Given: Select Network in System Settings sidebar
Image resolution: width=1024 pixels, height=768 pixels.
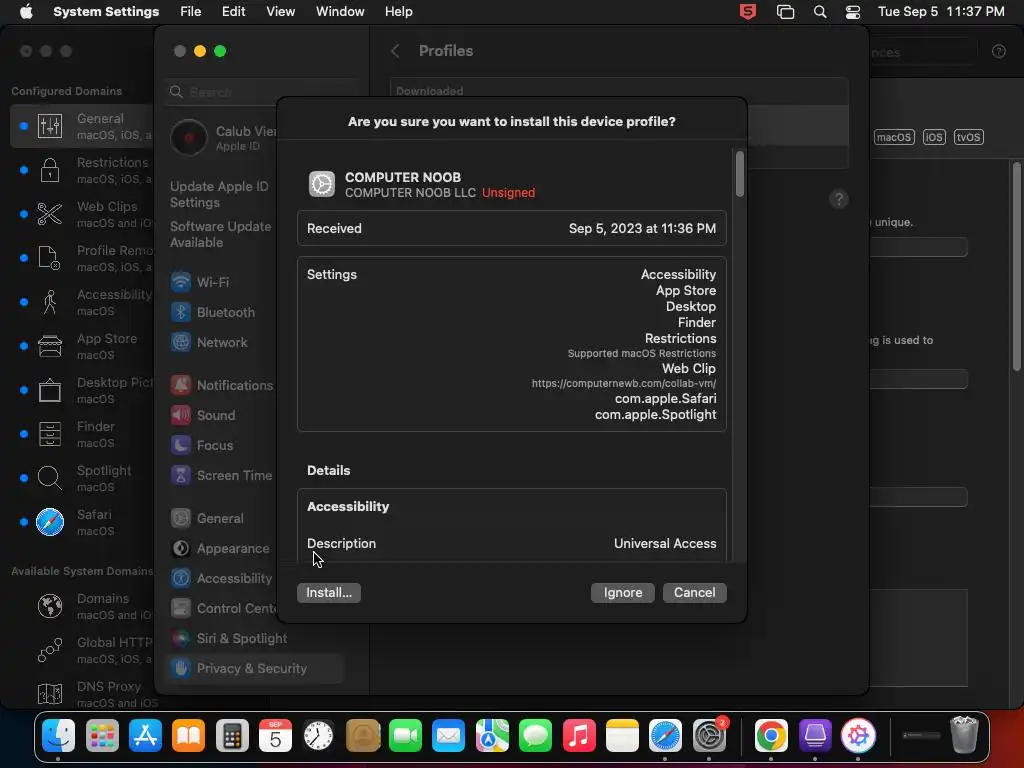Looking at the screenshot, I should coord(210,342).
